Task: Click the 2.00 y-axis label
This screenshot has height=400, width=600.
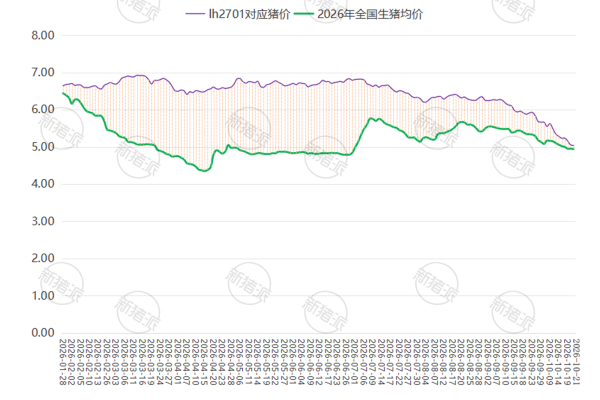Action: pos(43,258)
